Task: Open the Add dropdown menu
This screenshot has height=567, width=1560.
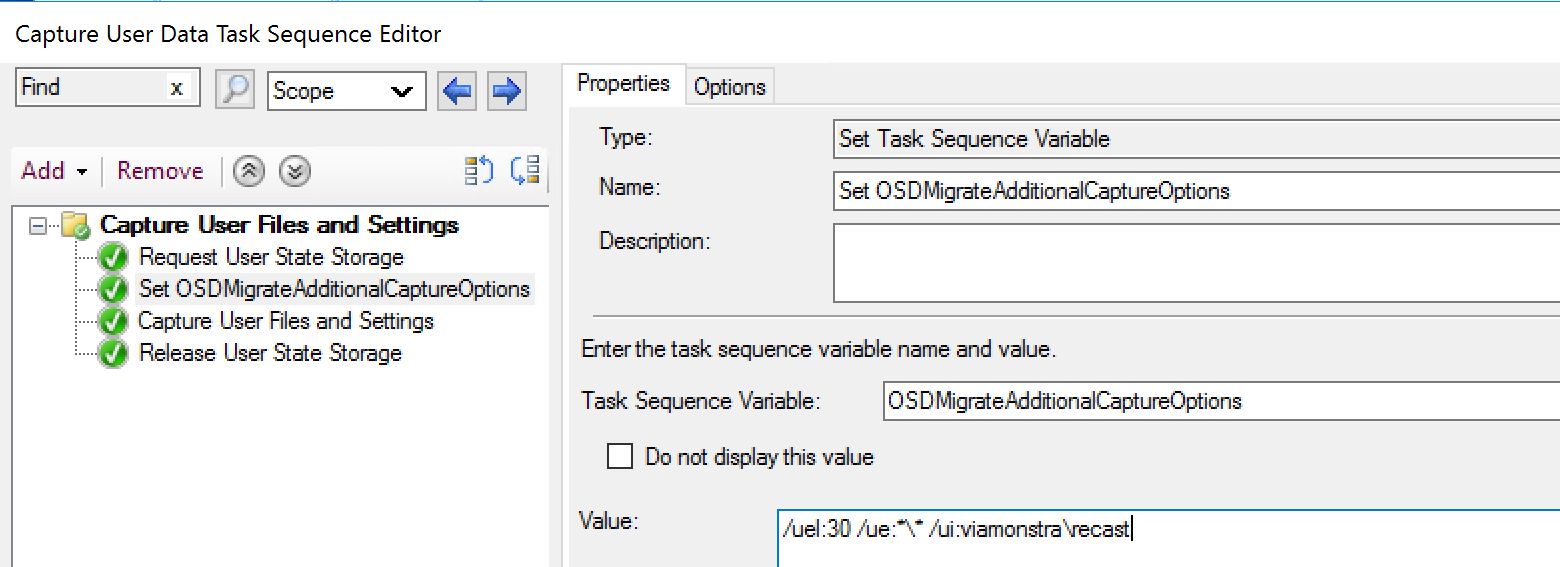Action: (x=54, y=171)
